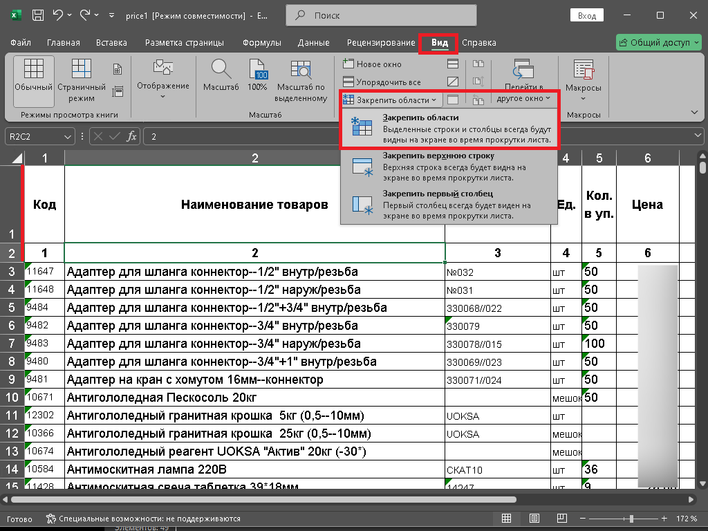Click Масштаб по выделенному icon
The image size is (708, 531).
pyautogui.click(x=301, y=80)
